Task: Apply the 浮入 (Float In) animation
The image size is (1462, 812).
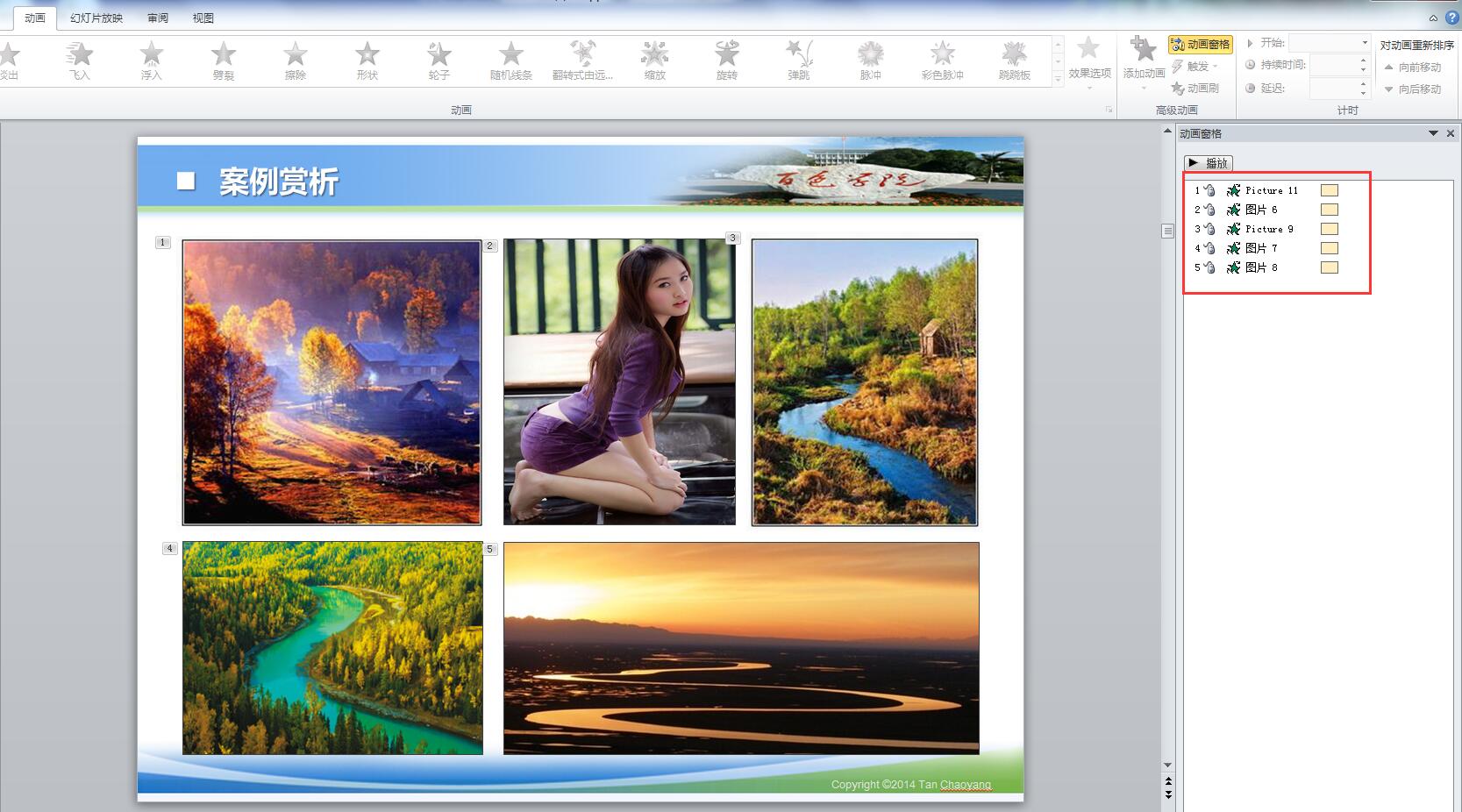Action: click(152, 61)
